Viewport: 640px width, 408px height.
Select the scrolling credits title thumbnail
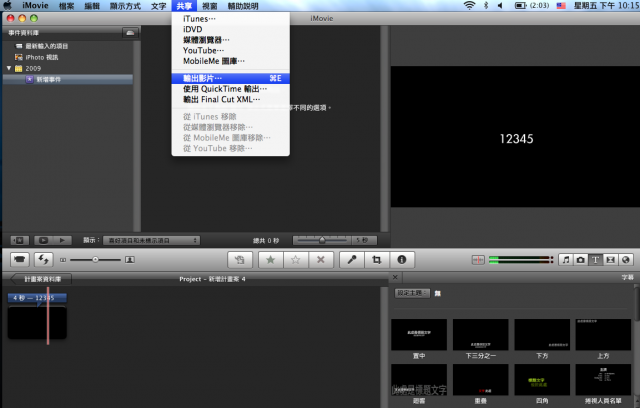603,380
